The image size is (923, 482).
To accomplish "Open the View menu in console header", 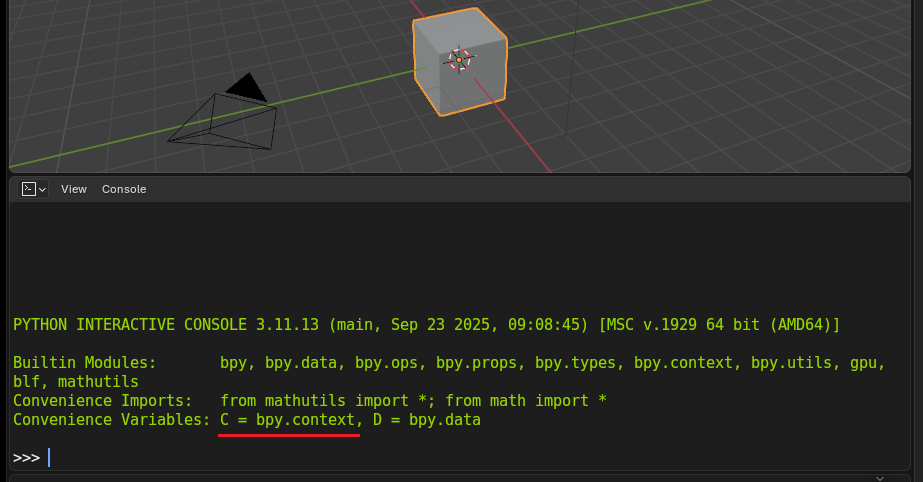I will click(74, 189).
